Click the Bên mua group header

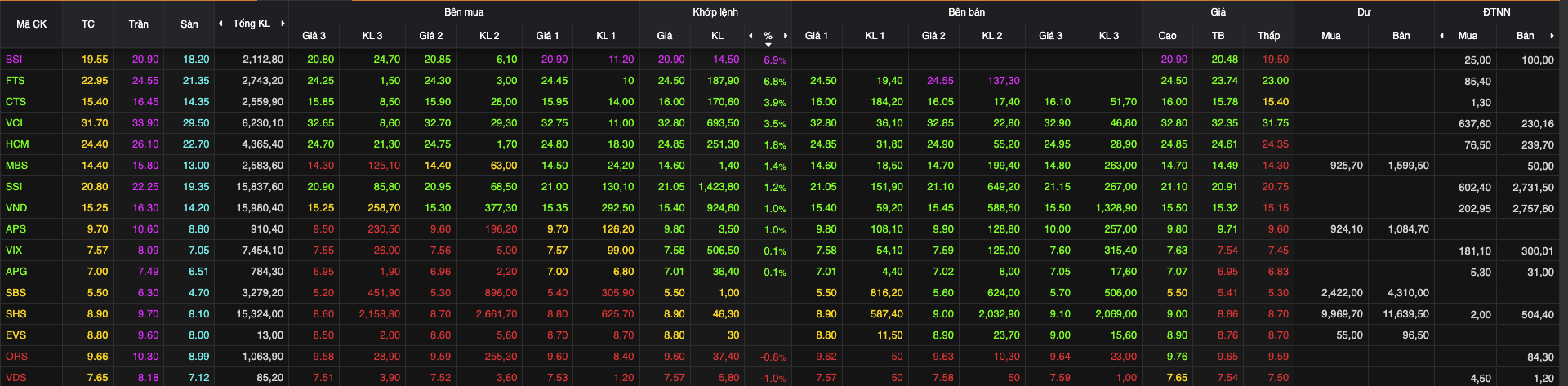(x=464, y=12)
